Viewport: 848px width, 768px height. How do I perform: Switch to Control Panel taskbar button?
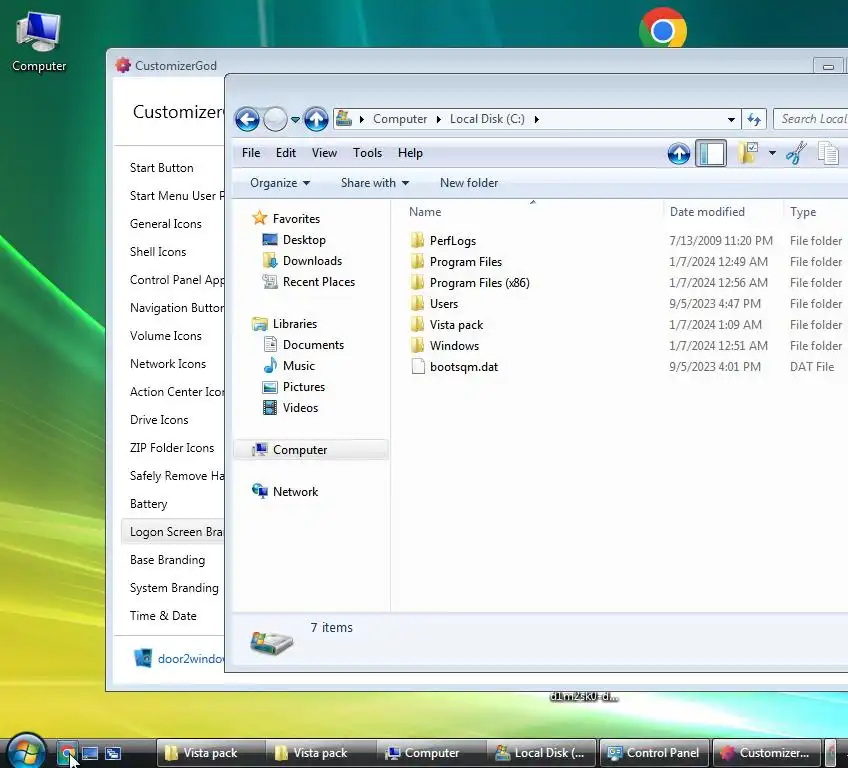[x=654, y=753]
